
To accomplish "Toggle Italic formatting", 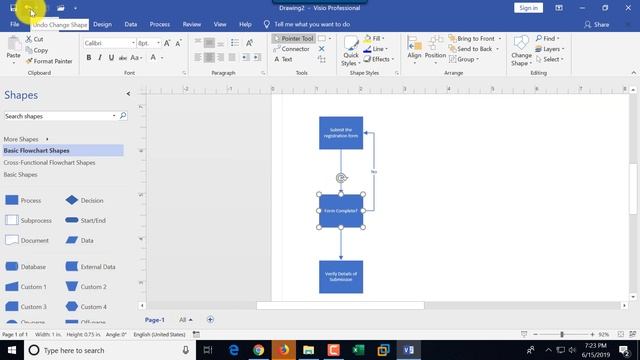I will click(x=100, y=58).
